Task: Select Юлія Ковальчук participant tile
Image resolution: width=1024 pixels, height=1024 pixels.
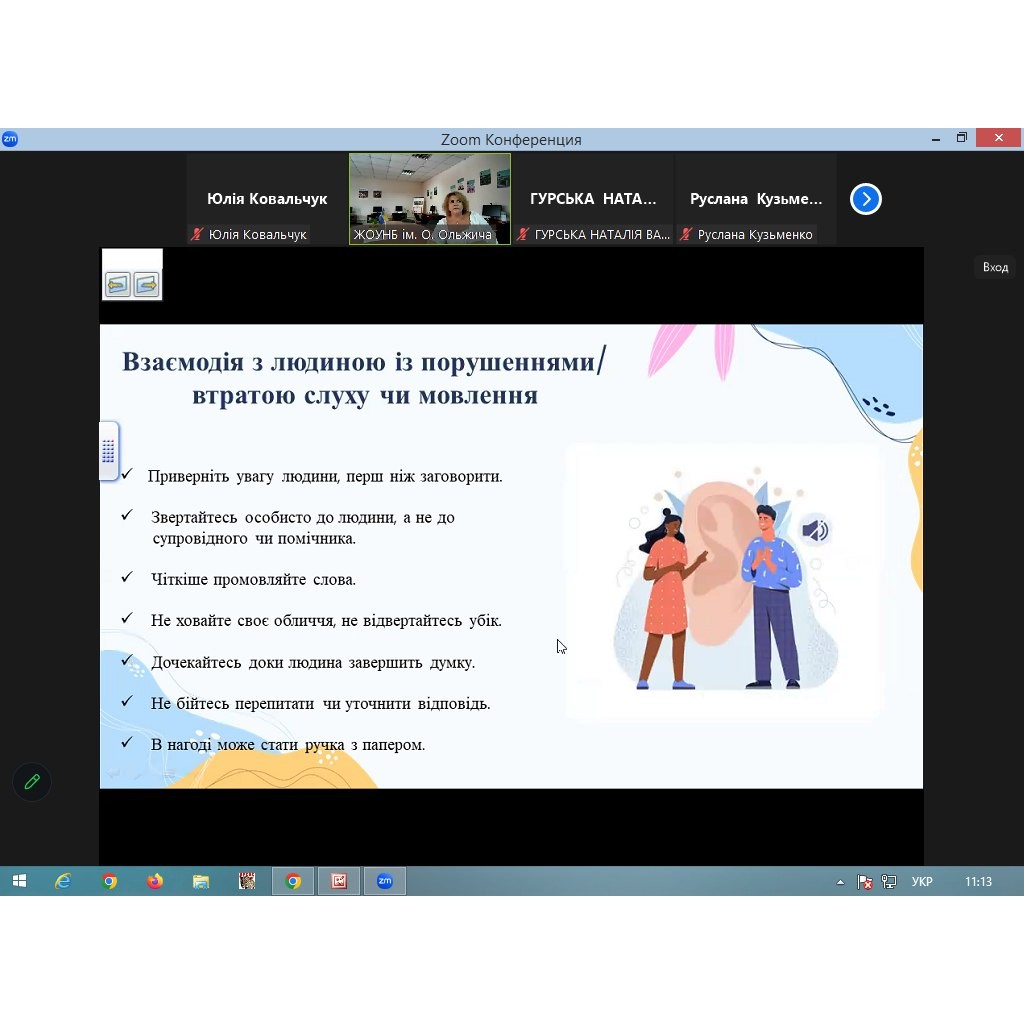Action: (266, 199)
